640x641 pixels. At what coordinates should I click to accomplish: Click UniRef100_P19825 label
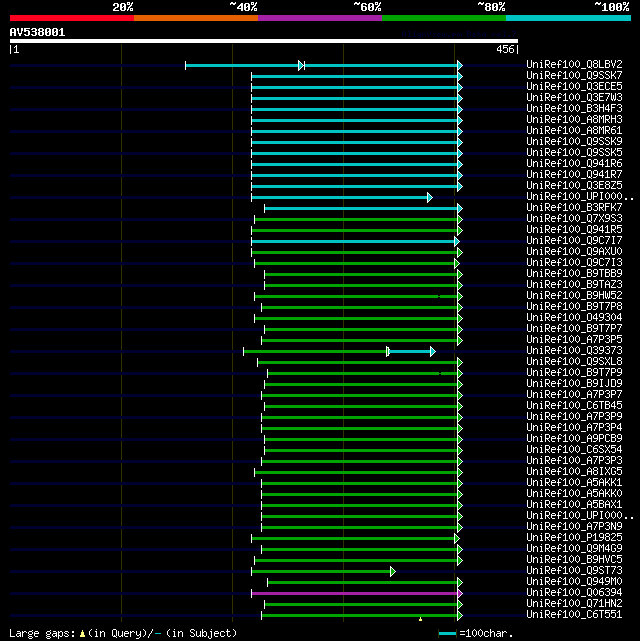(x=574, y=538)
